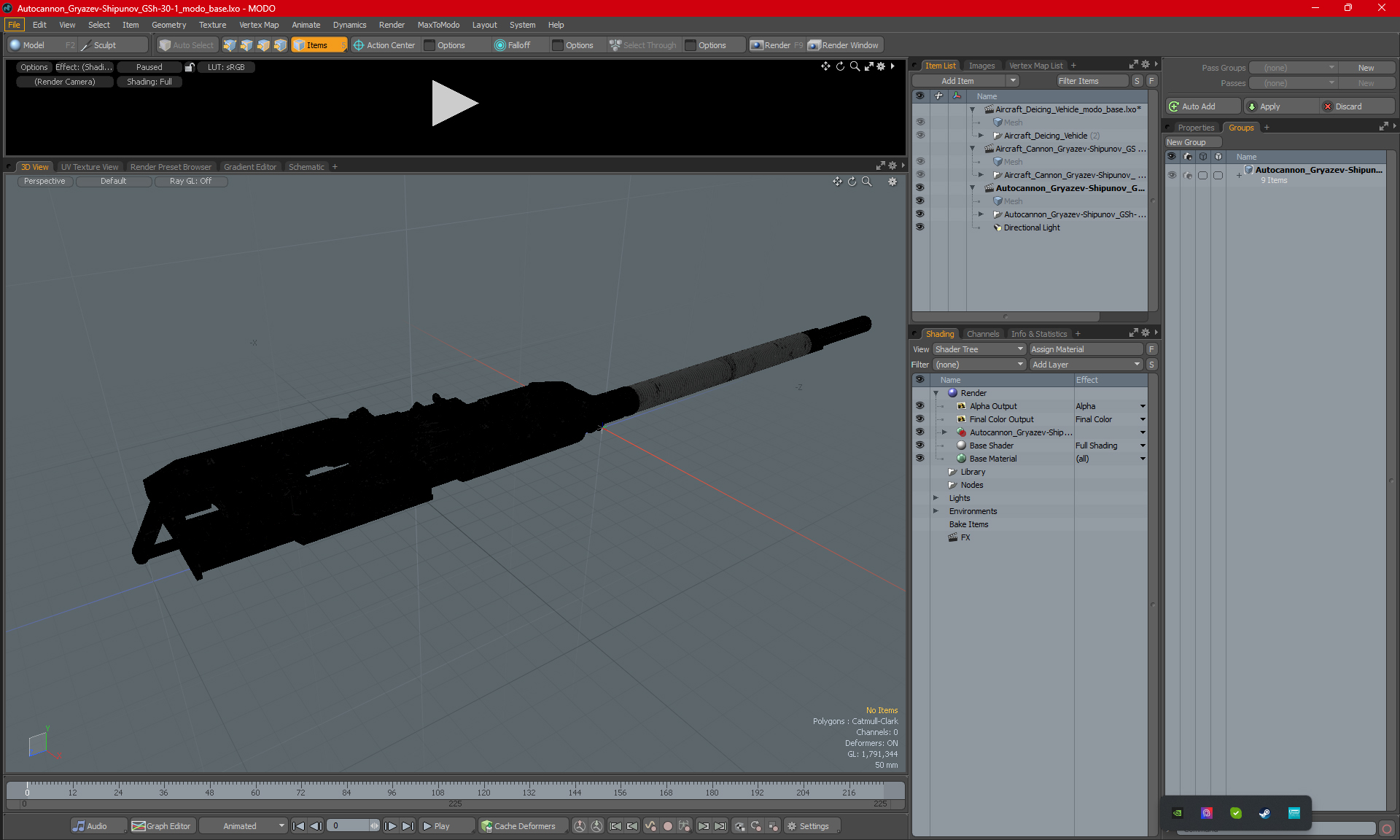The height and width of the screenshot is (840, 1400).
Task: Step to previous frame button
Action: point(316,826)
